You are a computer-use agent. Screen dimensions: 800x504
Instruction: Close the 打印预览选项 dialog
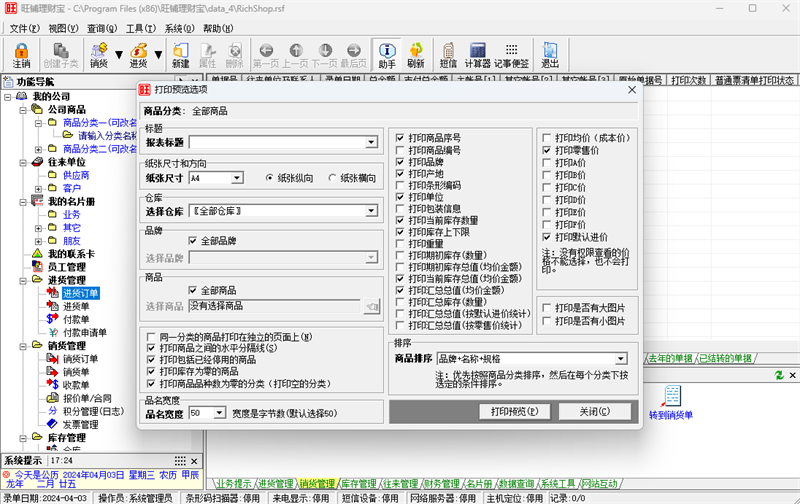[x=632, y=90]
